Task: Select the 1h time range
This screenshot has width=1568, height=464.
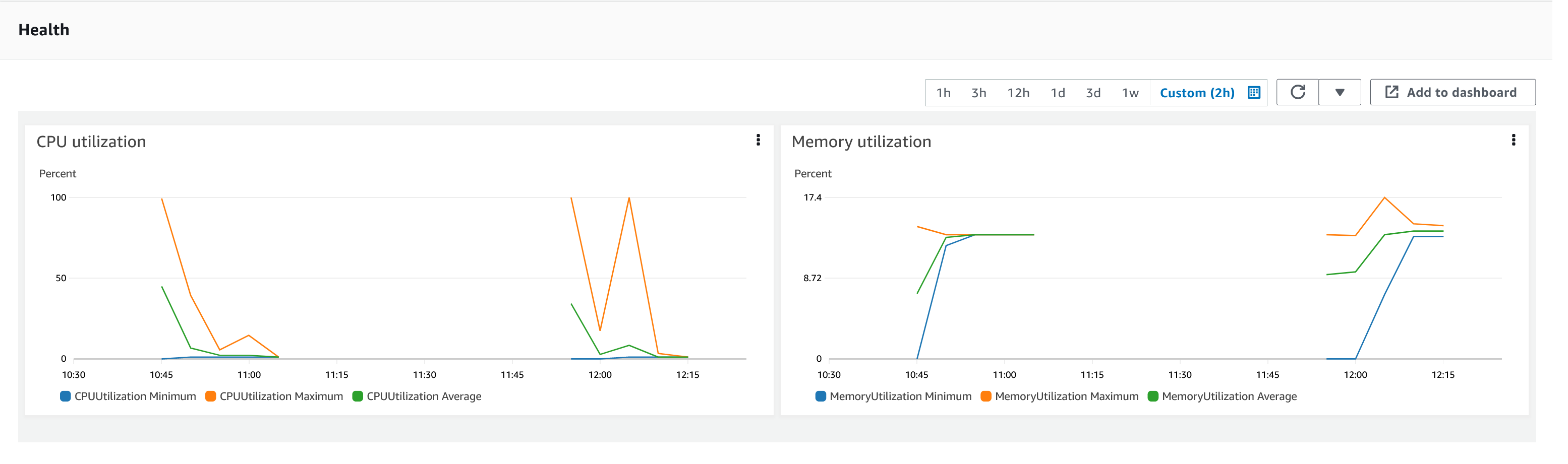Action: (953, 94)
